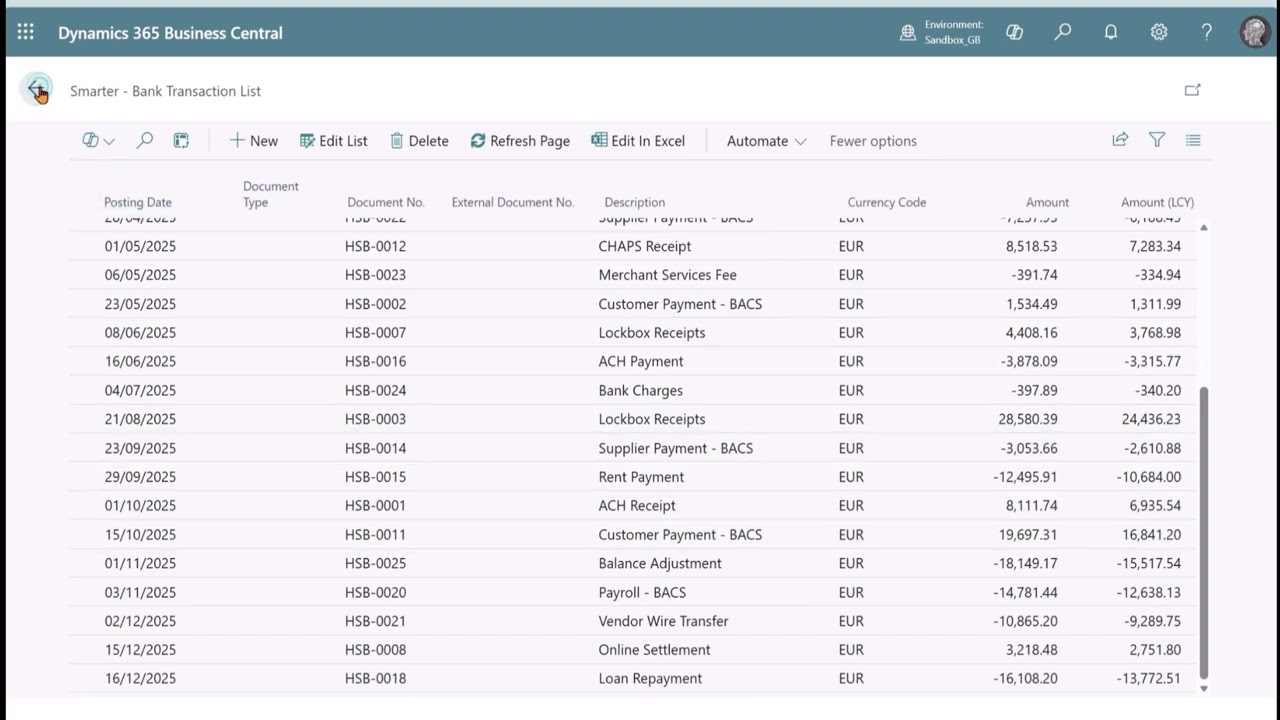Click Payroll - BACS description
The height and width of the screenshot is (720, 1280).
pyautogui.click(x=642, y=592)
